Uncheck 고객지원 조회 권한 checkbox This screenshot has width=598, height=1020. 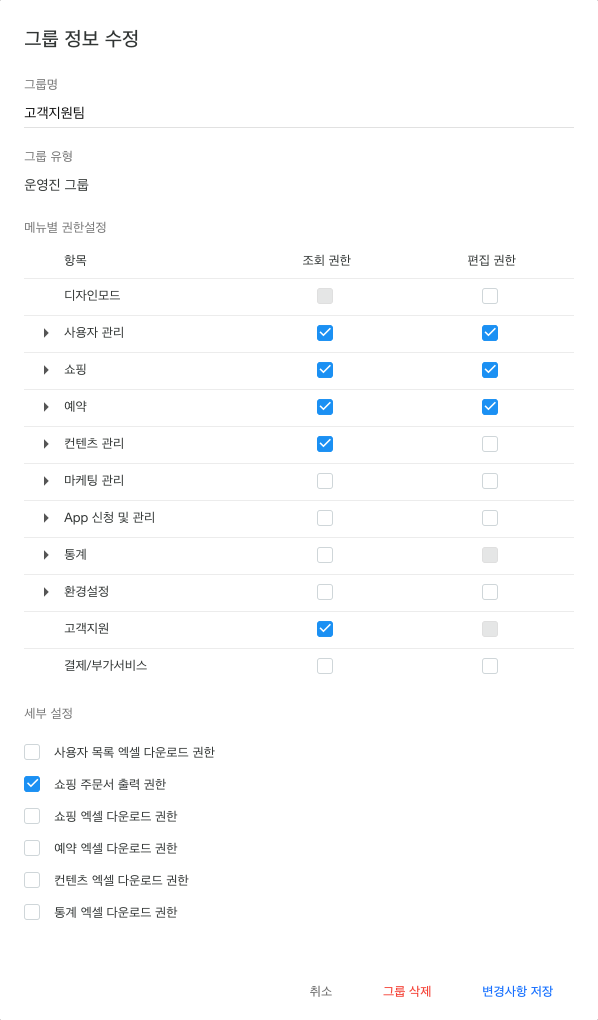pyautogui.click(x=325, y=629)
